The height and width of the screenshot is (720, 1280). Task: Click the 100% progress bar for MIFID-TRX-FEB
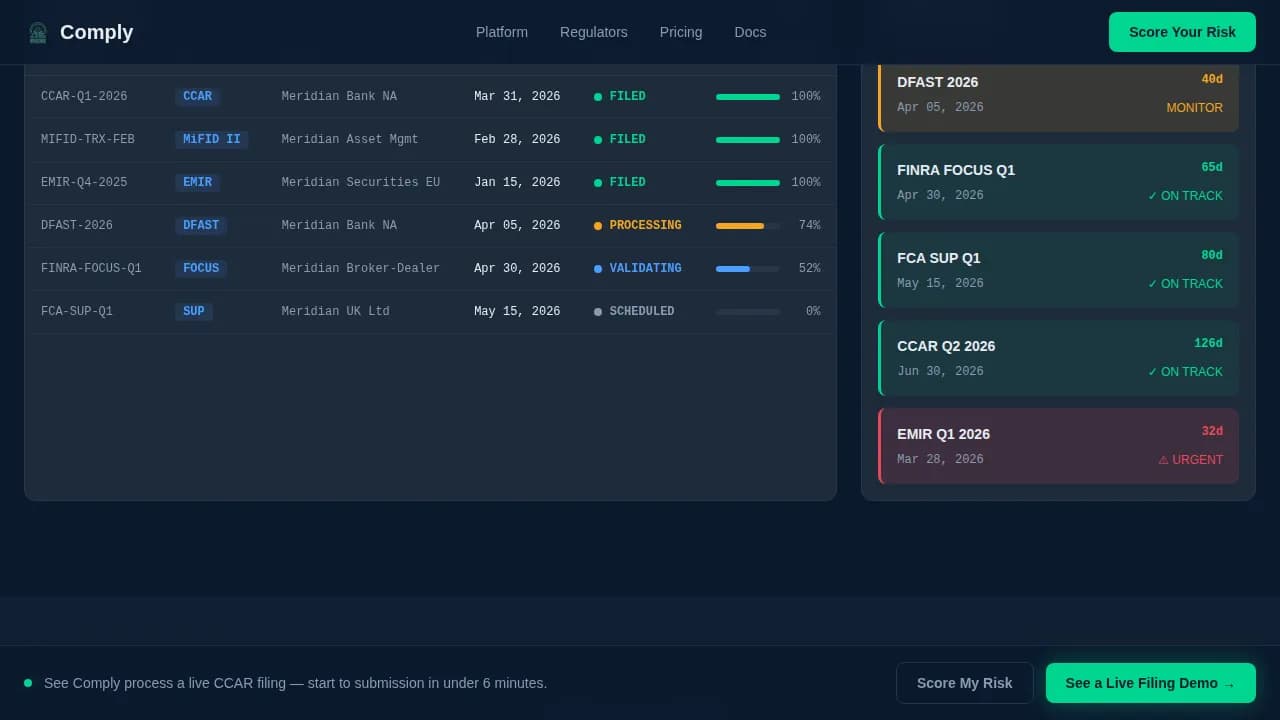coord(748,140)
